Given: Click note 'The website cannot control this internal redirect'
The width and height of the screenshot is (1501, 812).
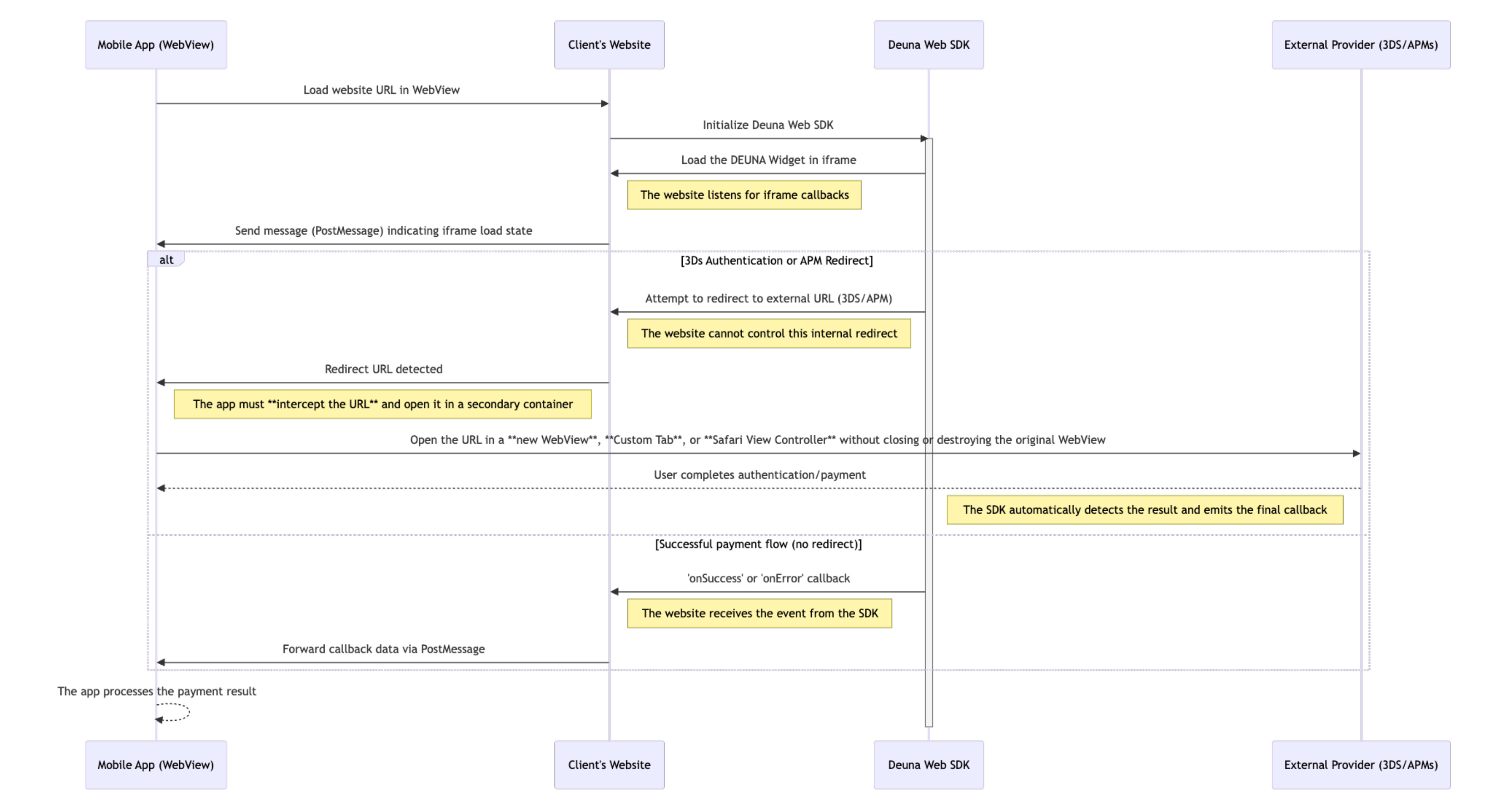Looking at the screenshot, I should tap(769, 334).
